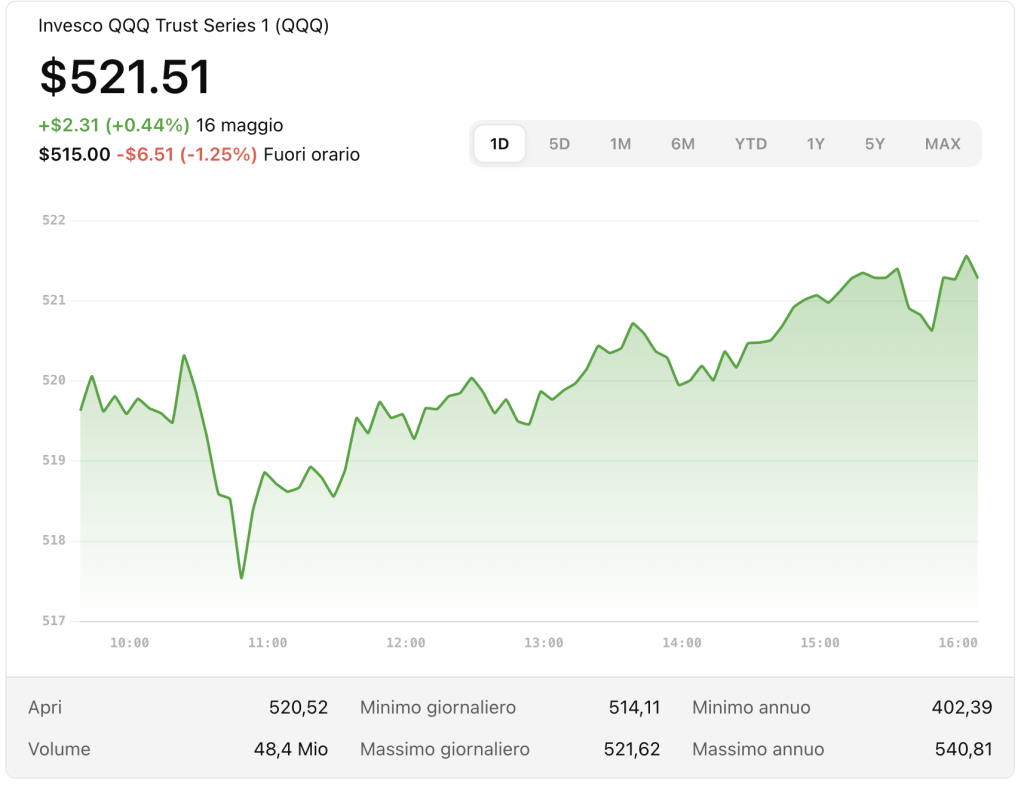Click the daily low value 514,11

click(634, 707)
